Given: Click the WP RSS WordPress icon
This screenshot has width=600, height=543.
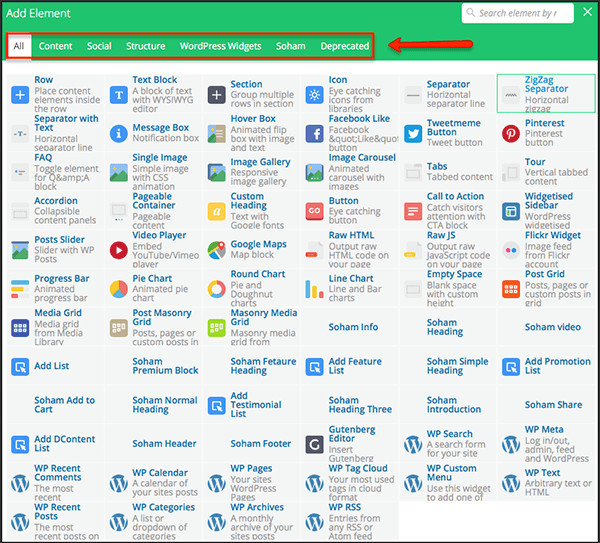Looking at the screenshot, I should click(315, 522).
